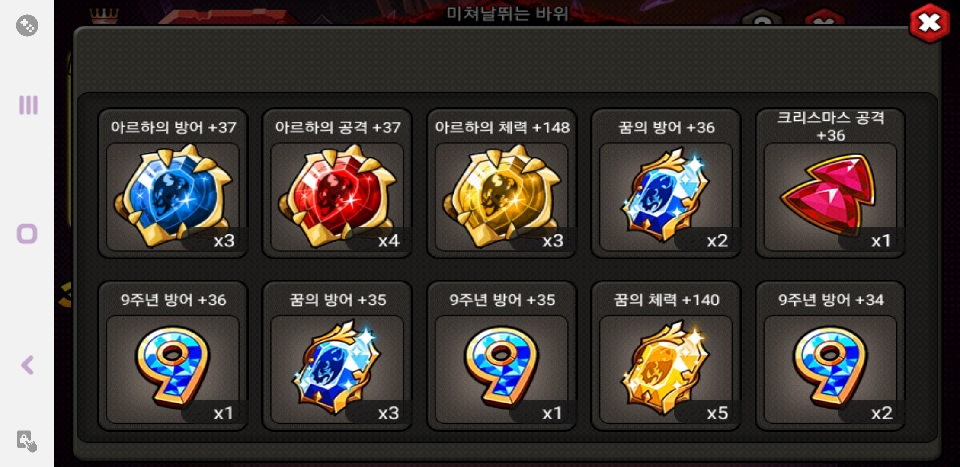Image resolution: width=960 pixels, height=467 pixels.
Task: Click the x4 count on 아르하의 공격 jewel
Action: tap(389, 241)
